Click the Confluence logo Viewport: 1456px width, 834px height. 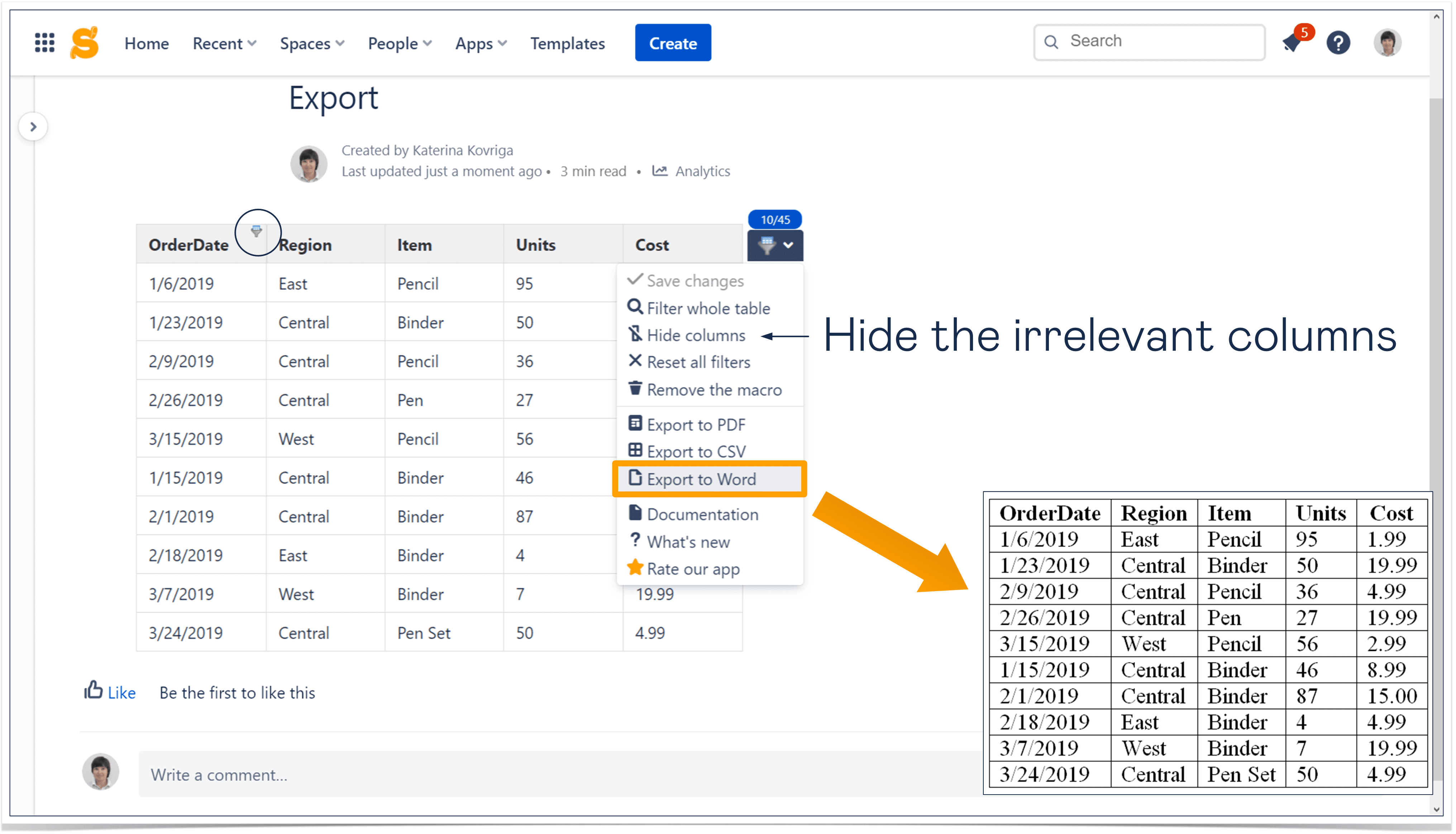tap(84, 42)
